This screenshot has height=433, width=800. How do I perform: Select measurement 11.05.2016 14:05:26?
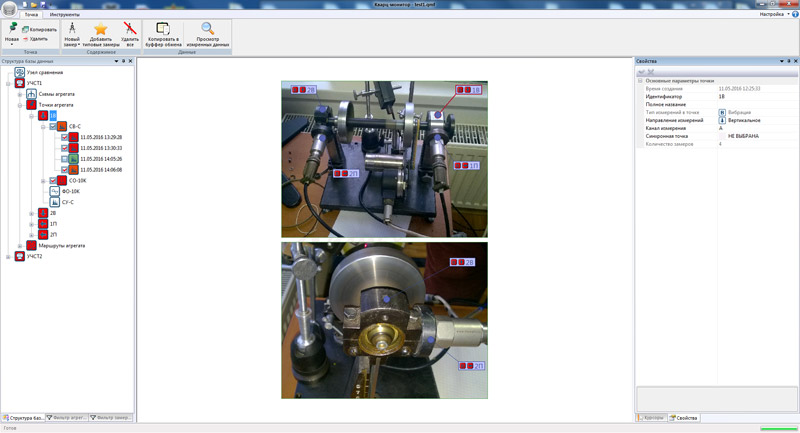coord(101,159)
